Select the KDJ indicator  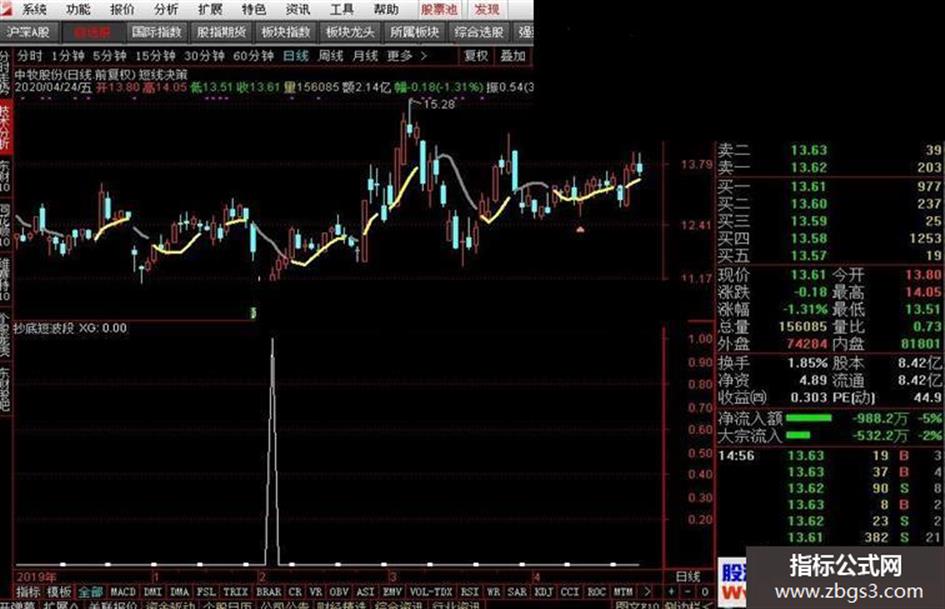point(544,592)
